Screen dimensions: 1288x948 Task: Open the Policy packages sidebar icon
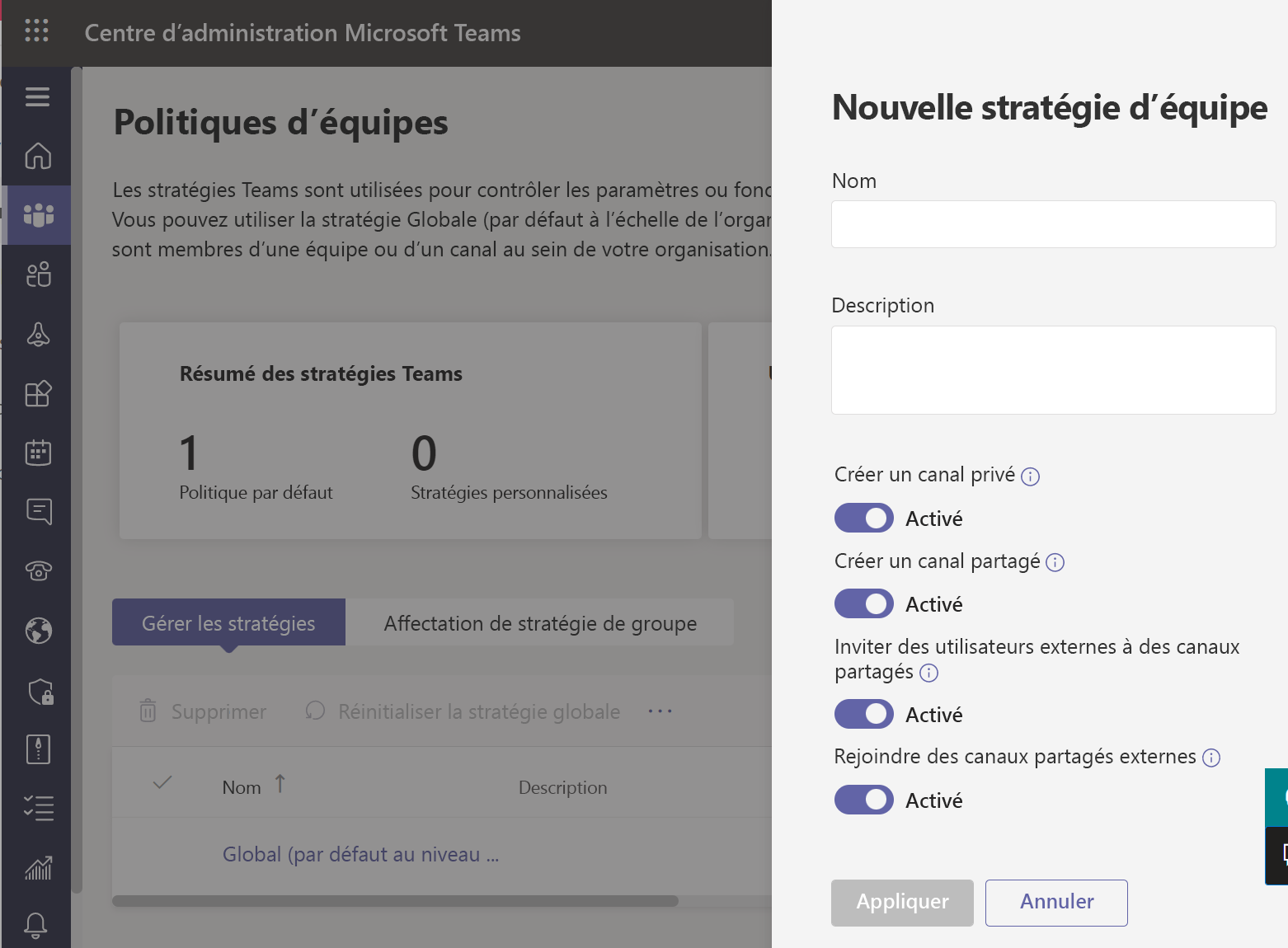pos(38,749)
